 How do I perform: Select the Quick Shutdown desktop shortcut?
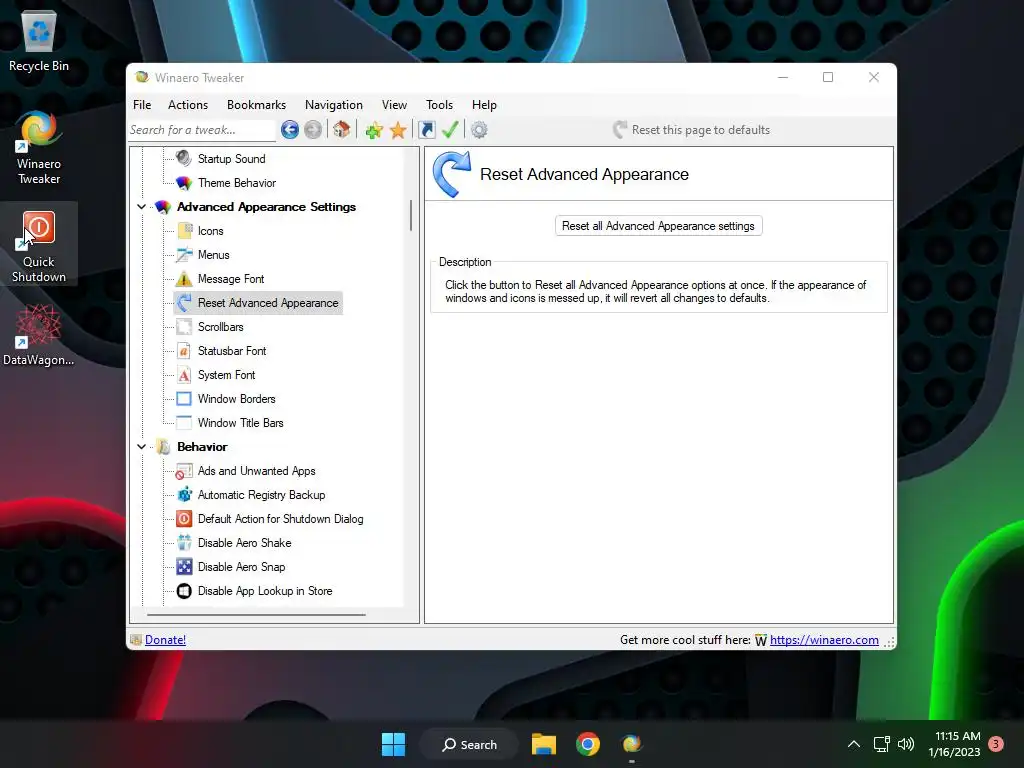point(39,246)
